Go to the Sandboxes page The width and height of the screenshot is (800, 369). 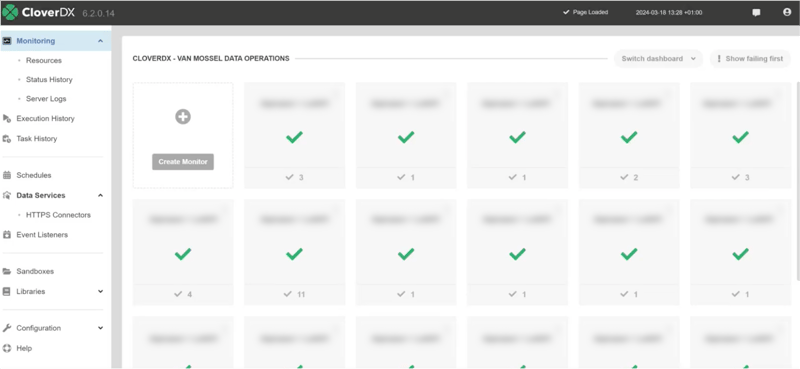[35, 271]
